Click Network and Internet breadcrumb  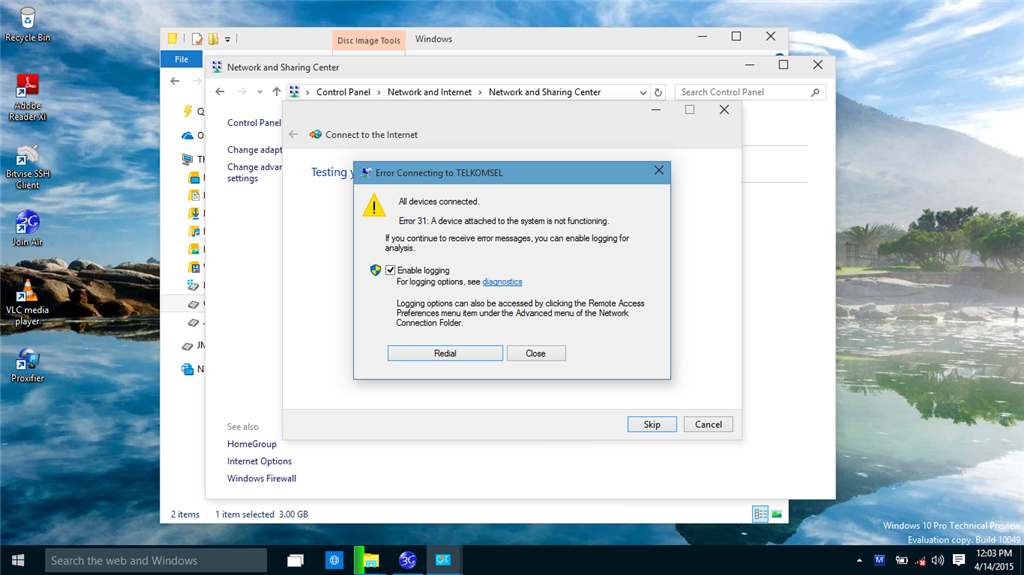pos(429,92)
